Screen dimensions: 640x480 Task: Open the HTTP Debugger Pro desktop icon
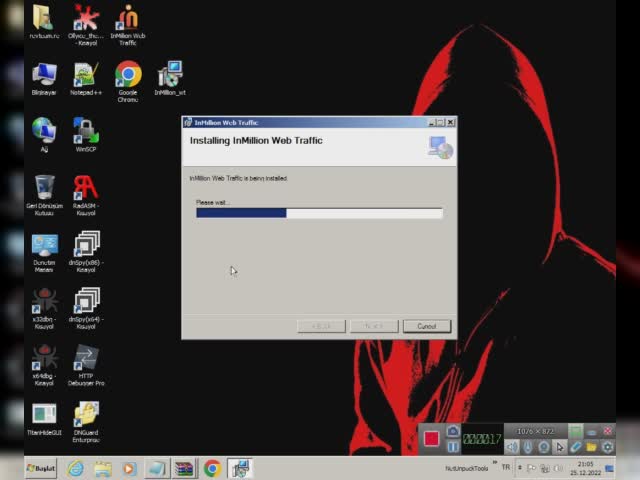(86, 365)
